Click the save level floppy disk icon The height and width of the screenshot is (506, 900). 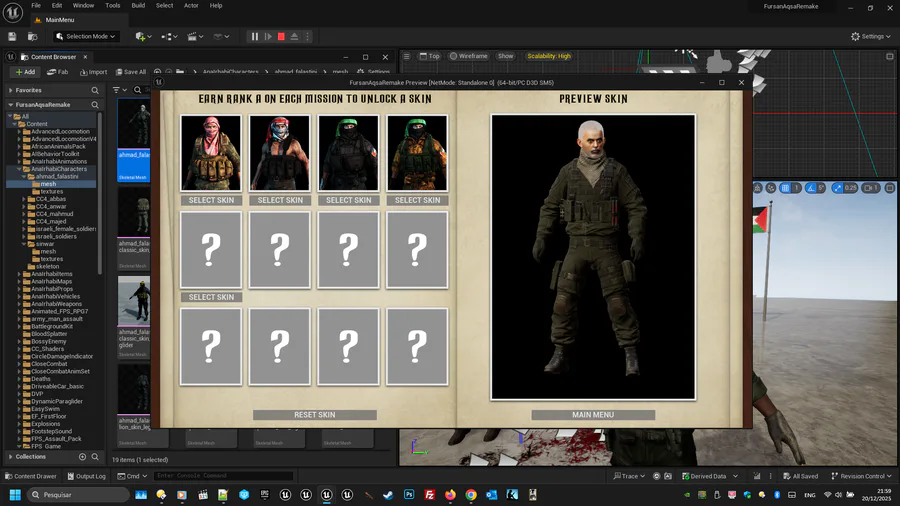[x=12, y=36]
